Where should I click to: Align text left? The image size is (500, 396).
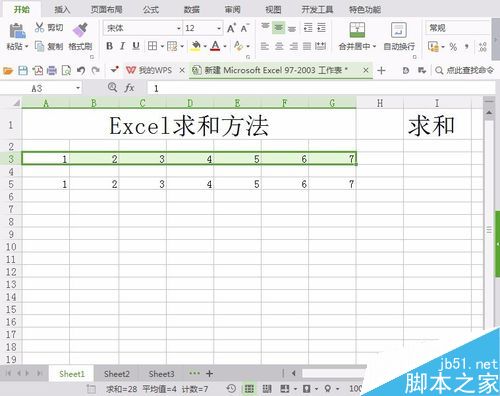(265, 46)
